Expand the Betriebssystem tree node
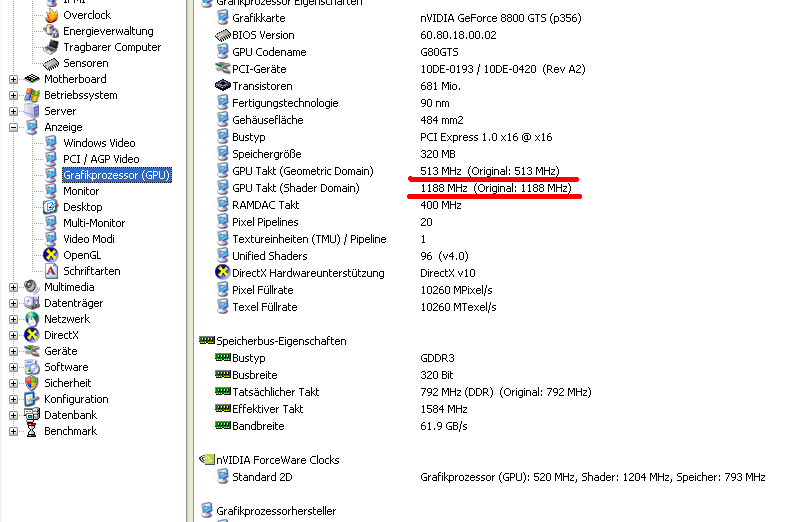 [x=13, y=95]
